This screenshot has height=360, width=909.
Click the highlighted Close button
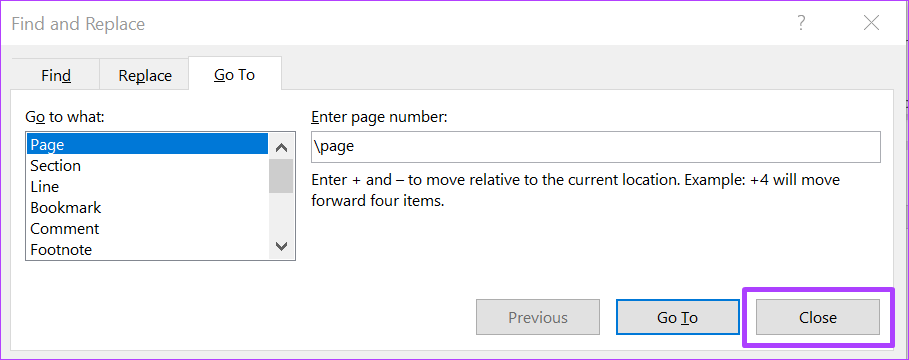tap(817, 317)
